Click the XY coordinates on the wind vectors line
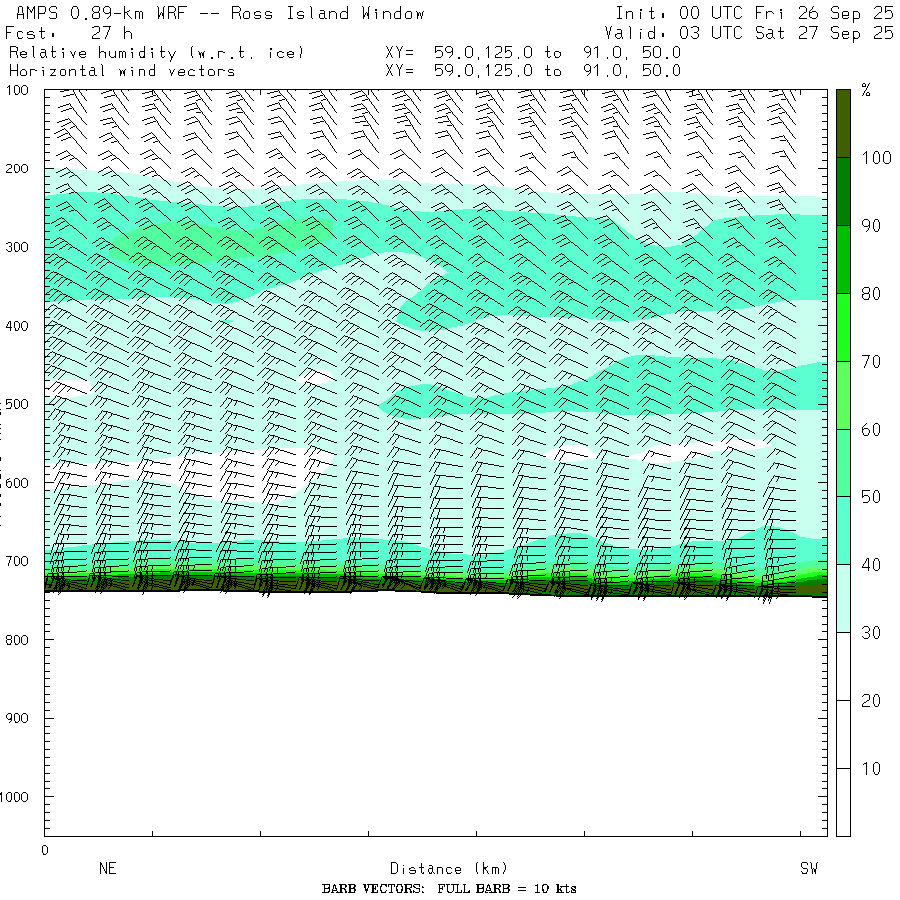Screen dimensions: 900x900 click(x=533, y=71)
